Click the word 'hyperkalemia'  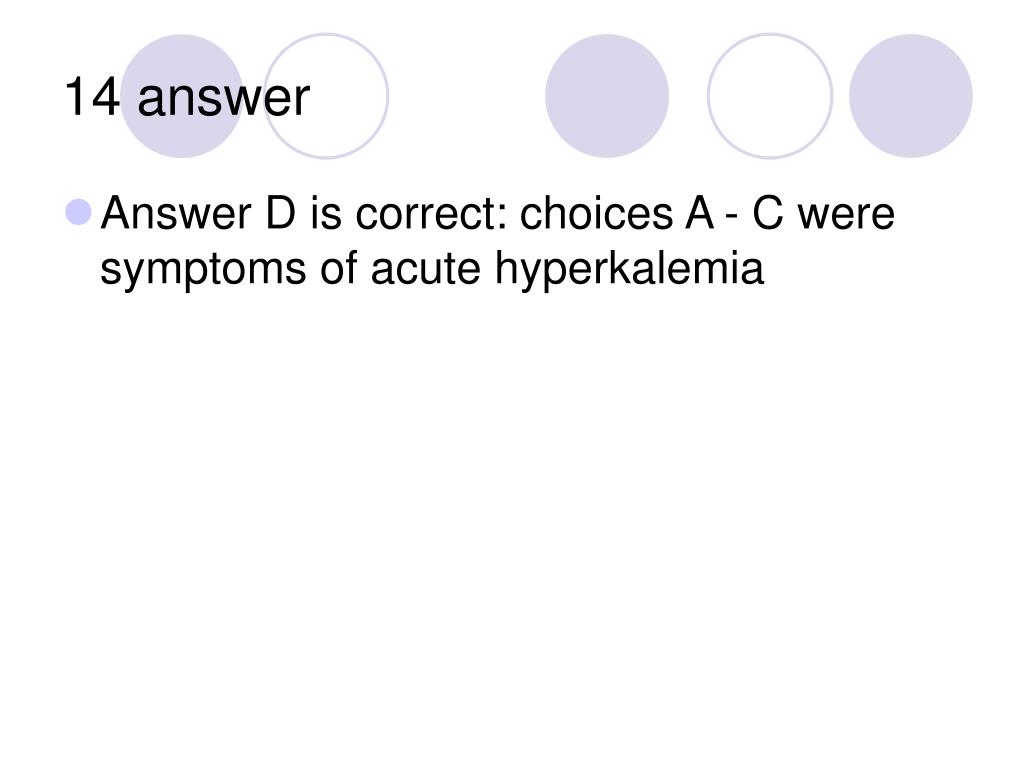(x=630, y=269)
